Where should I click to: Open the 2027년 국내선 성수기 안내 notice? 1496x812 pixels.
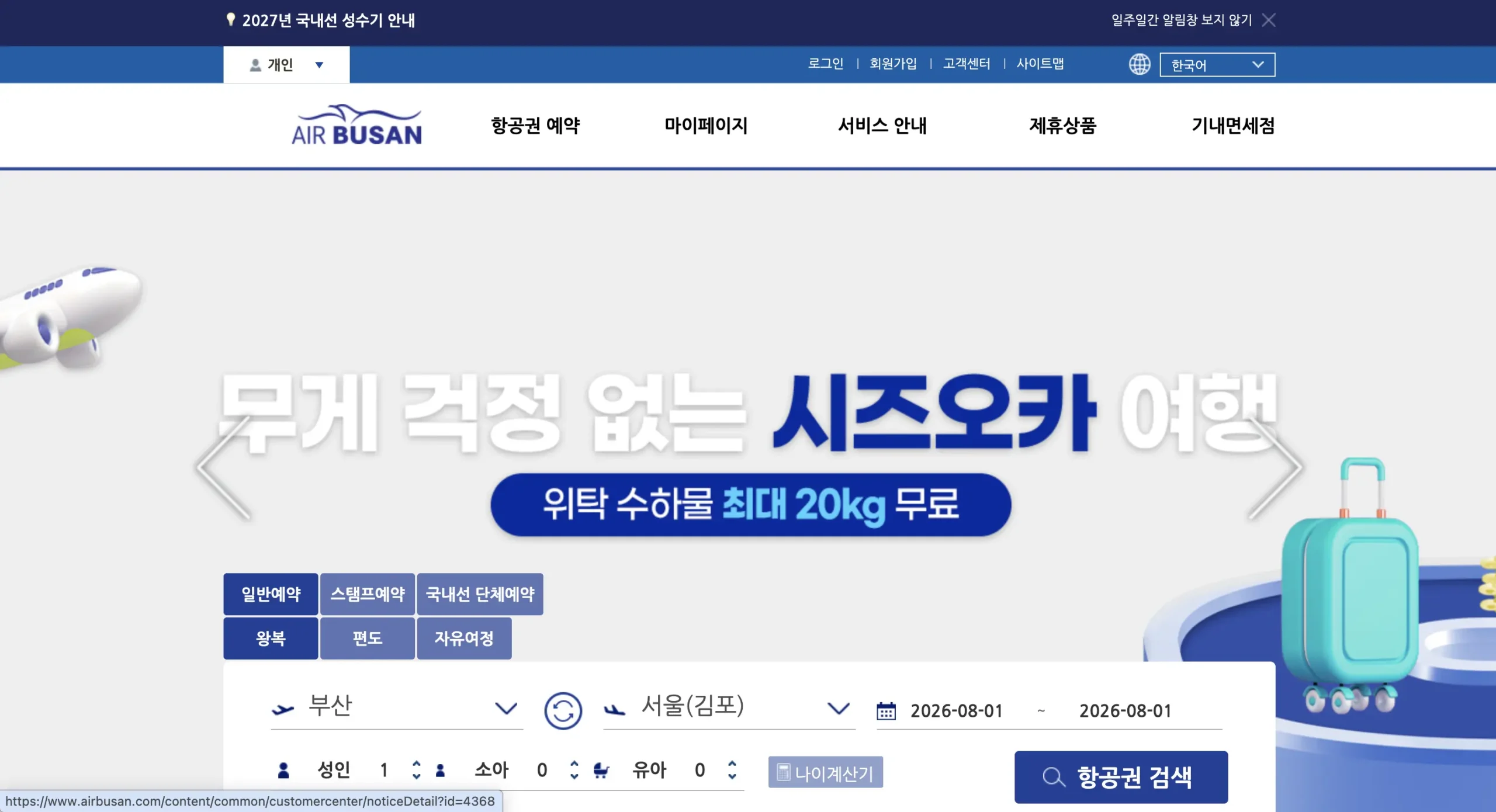[x=328, y=20]
